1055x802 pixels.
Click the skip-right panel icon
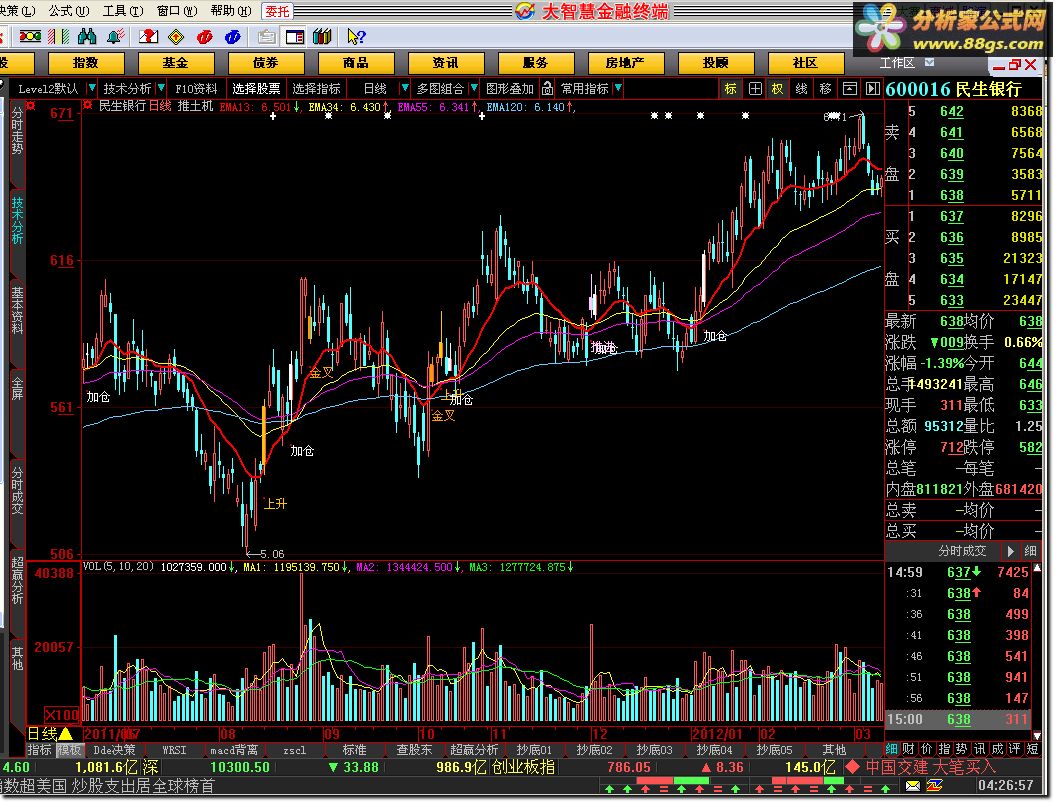[873, 89]
